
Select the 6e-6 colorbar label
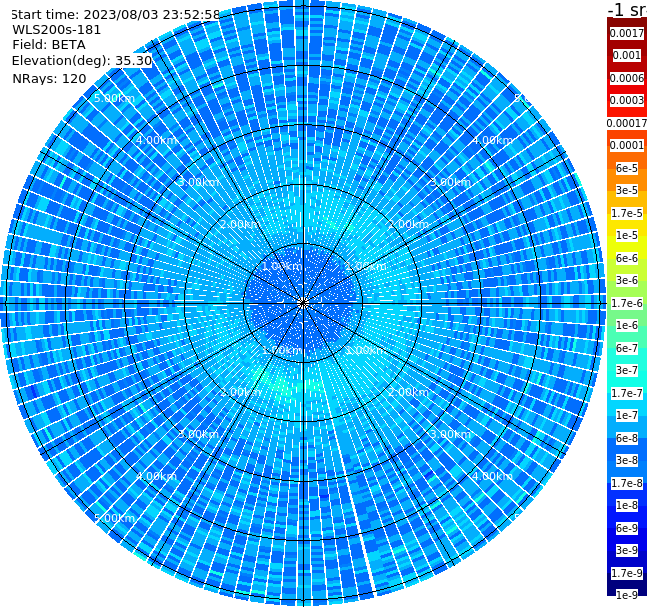point(627,258)
